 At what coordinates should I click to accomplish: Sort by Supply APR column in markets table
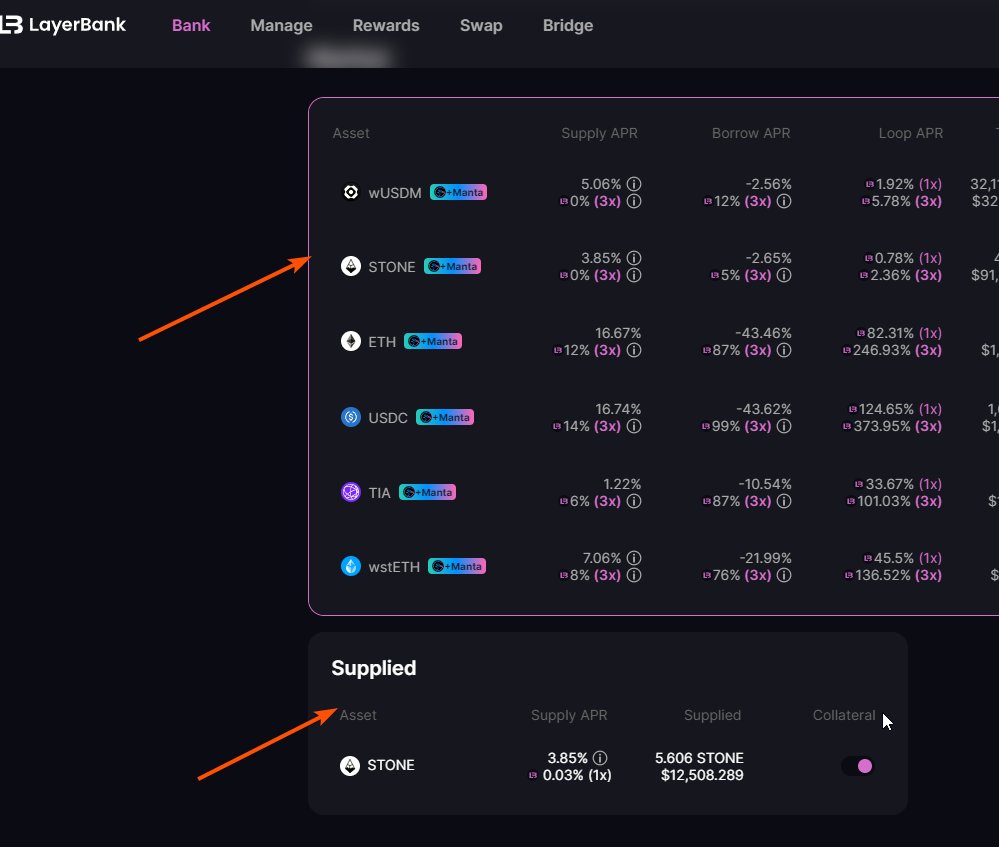pyautogui.click(x=600, y=133)
